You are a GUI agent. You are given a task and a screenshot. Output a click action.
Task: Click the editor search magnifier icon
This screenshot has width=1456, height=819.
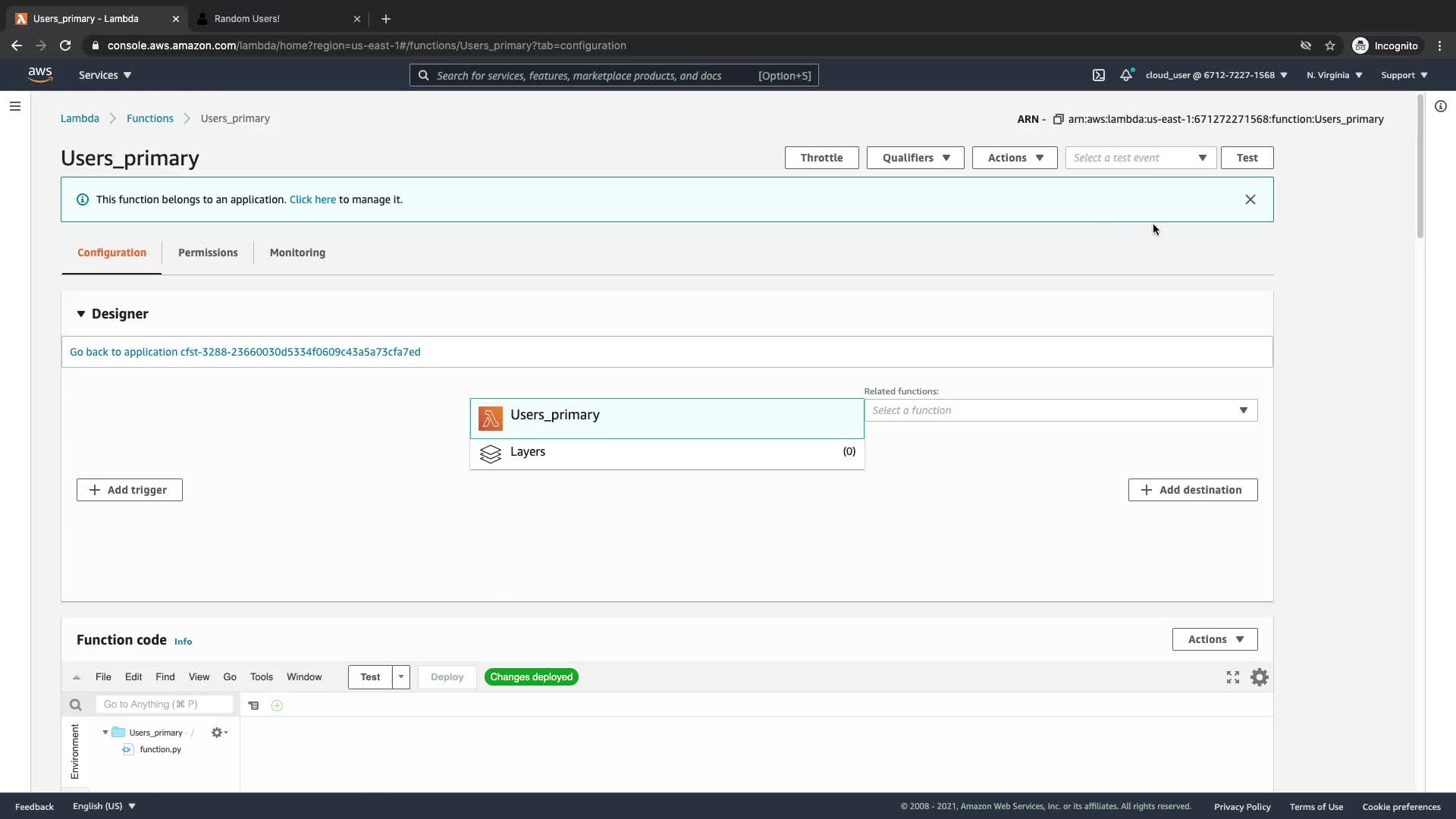(75, 704)
